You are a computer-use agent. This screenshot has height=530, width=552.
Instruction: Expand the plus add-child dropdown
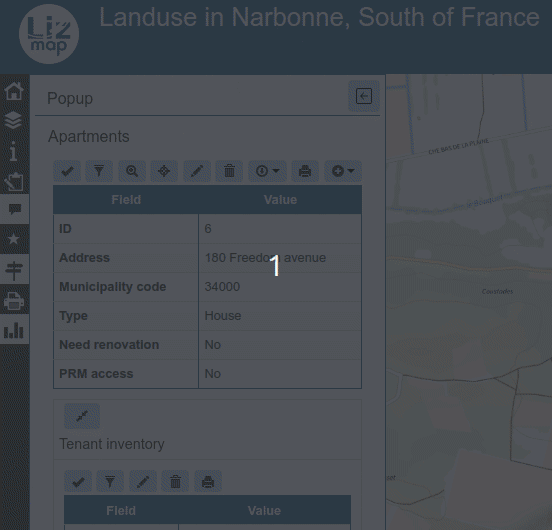click(343, 171)
